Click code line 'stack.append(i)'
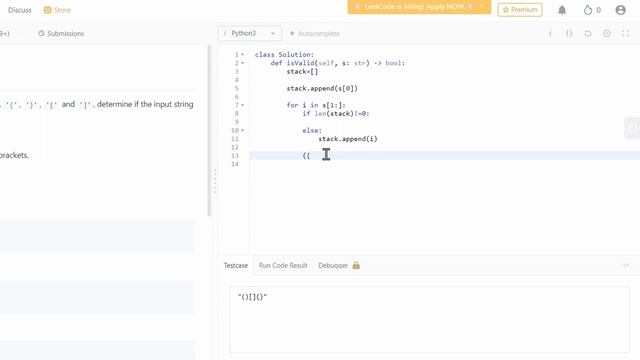 (348, 139)
